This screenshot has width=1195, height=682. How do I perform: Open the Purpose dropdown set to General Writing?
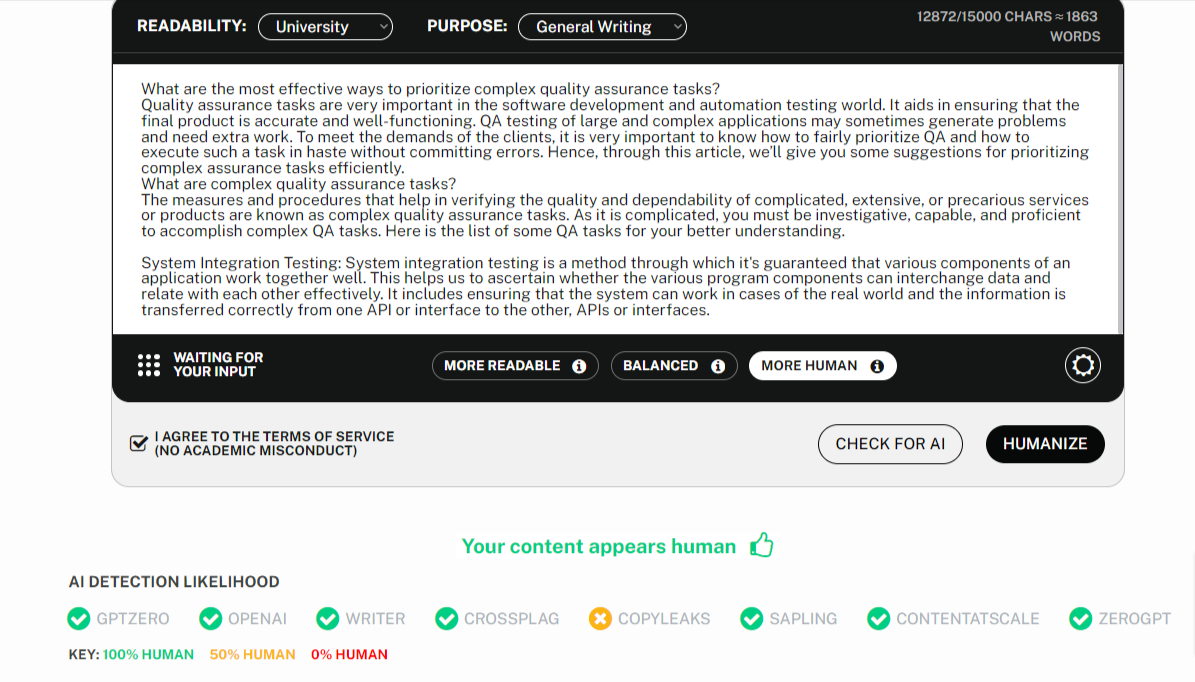[602, 27]
